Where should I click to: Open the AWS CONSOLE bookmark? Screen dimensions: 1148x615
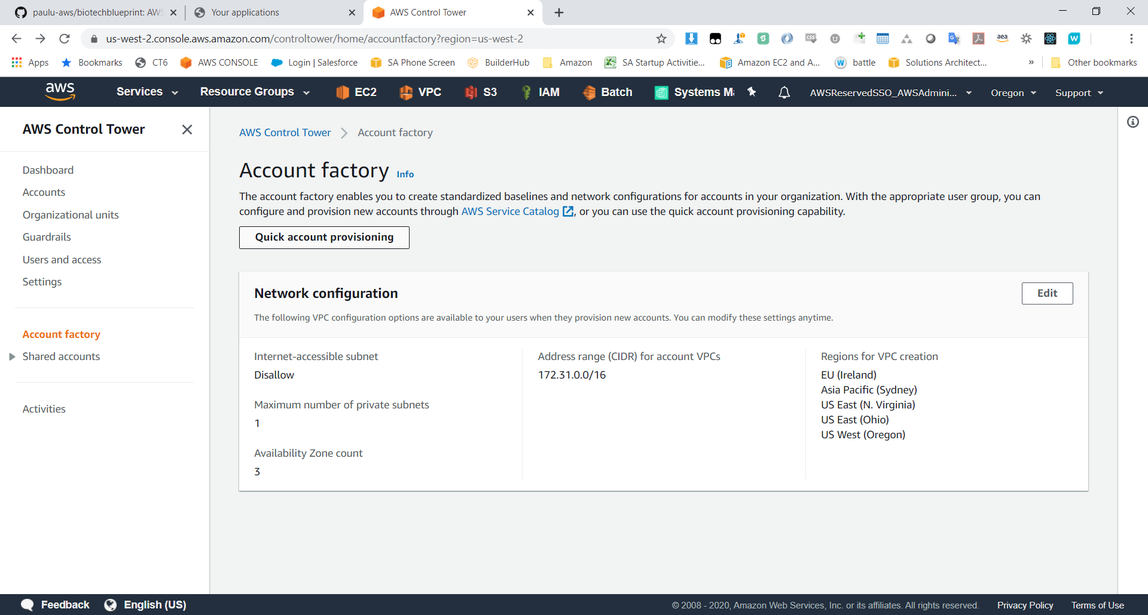(x=219, y=62)
